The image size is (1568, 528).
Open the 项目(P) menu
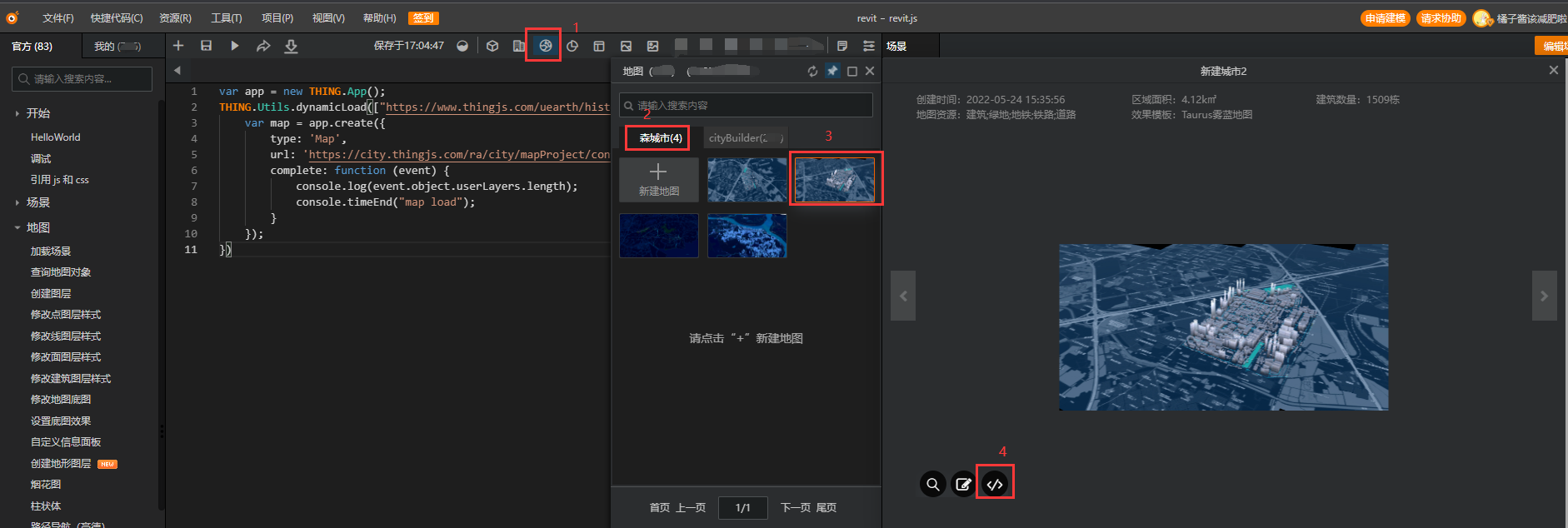coord(277,18)
